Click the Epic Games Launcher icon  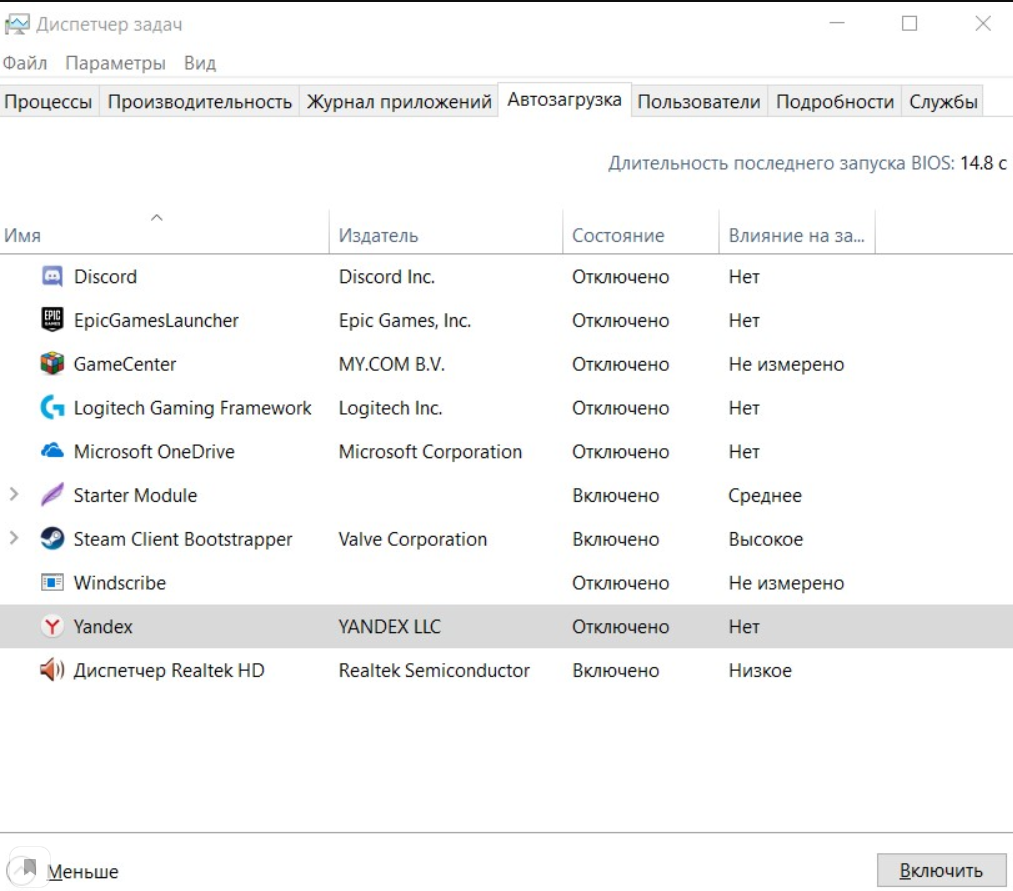click(52, 320)
